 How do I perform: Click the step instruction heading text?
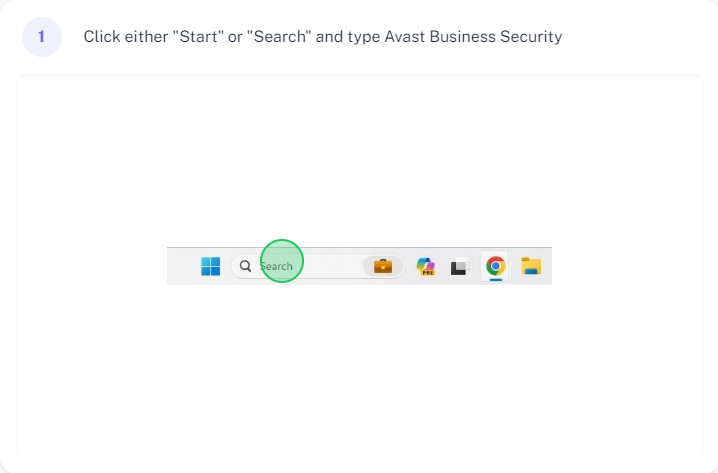click(x=322, y=37)
